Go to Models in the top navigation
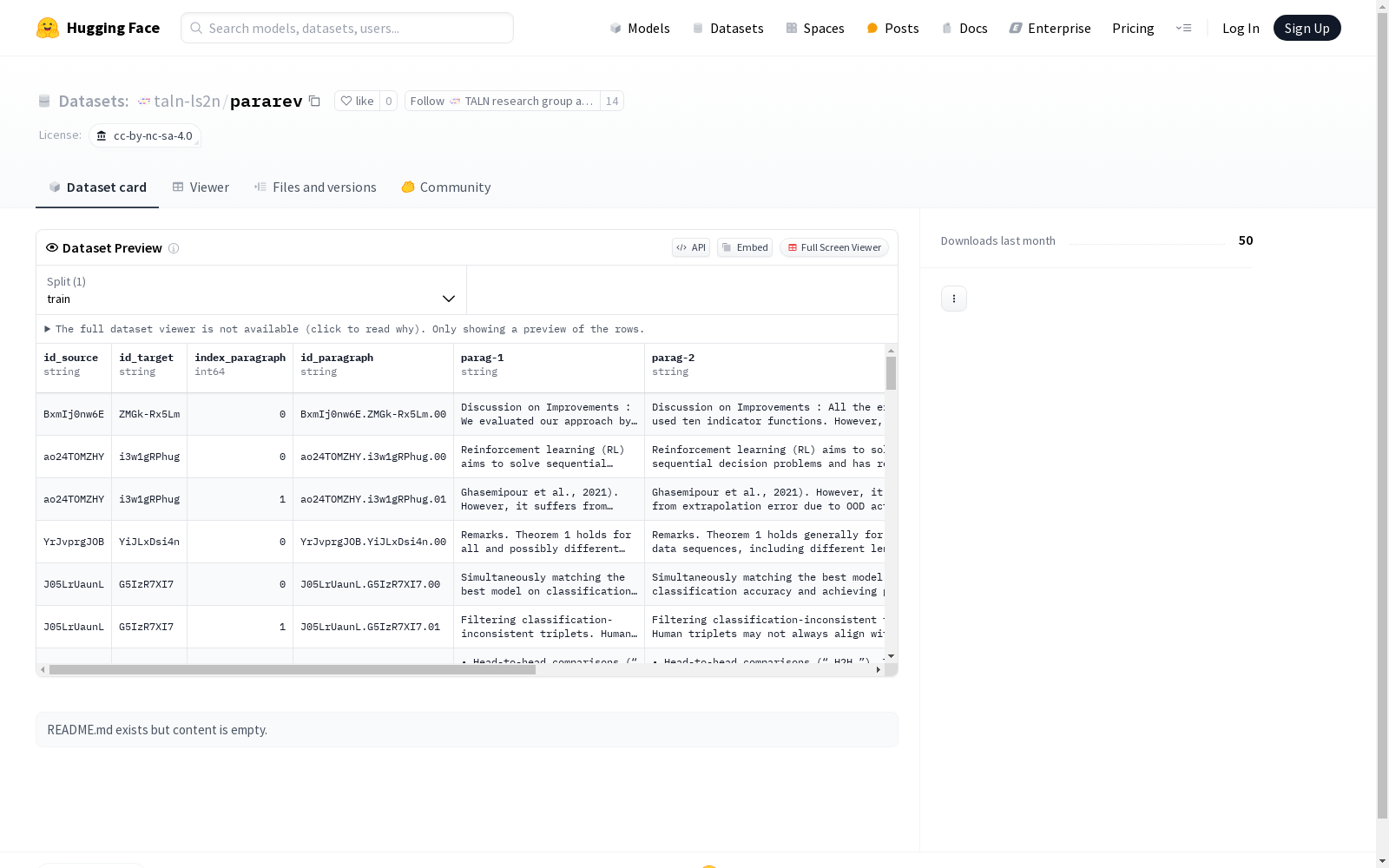 (x=640, y=28)
